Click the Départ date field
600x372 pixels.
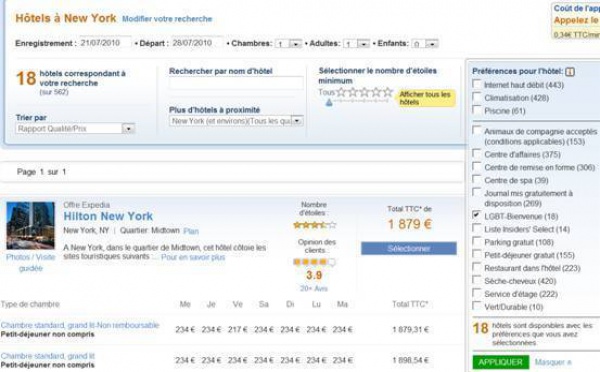196,43
